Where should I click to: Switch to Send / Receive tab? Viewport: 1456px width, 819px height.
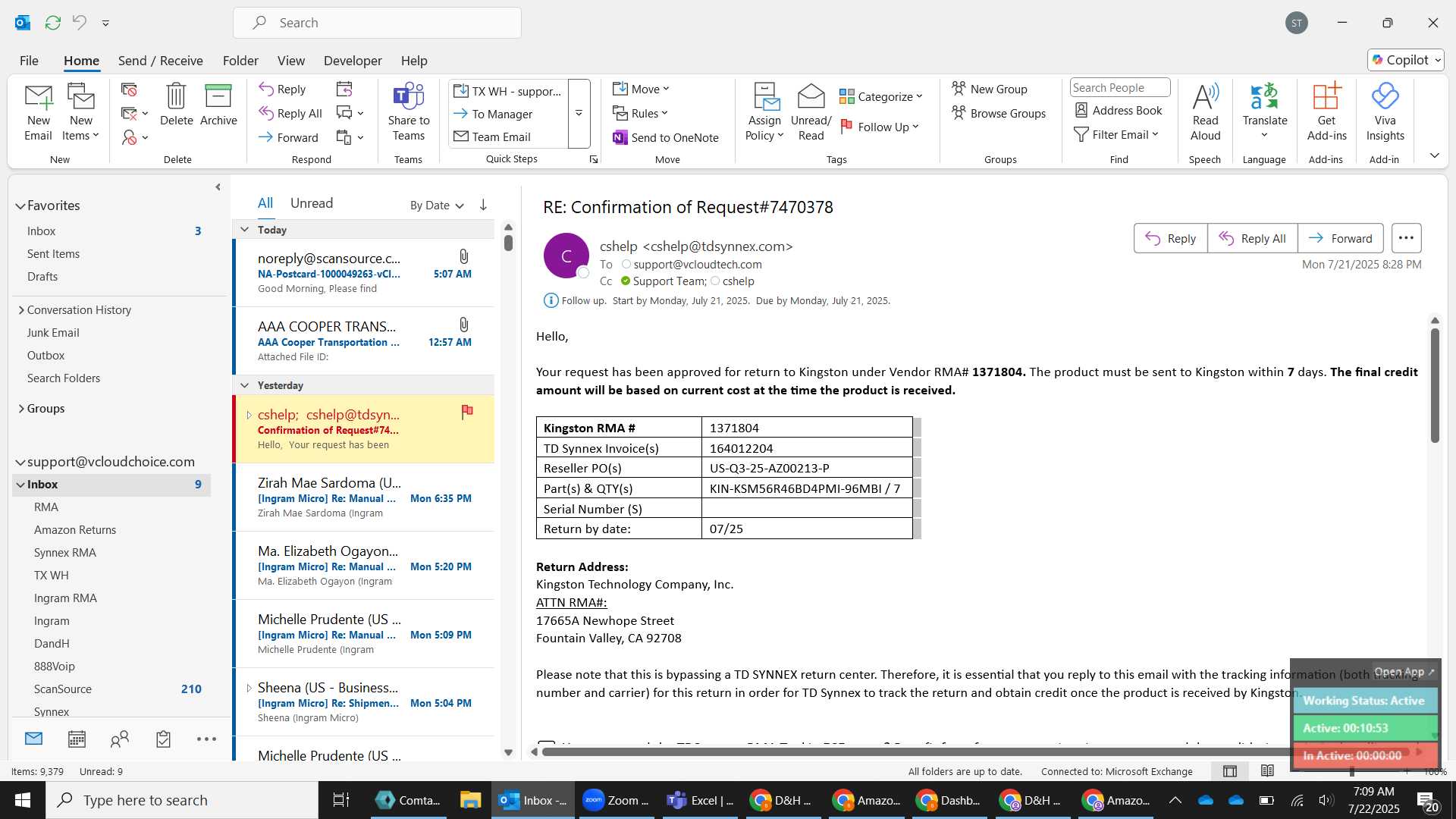tap(160, 60)
